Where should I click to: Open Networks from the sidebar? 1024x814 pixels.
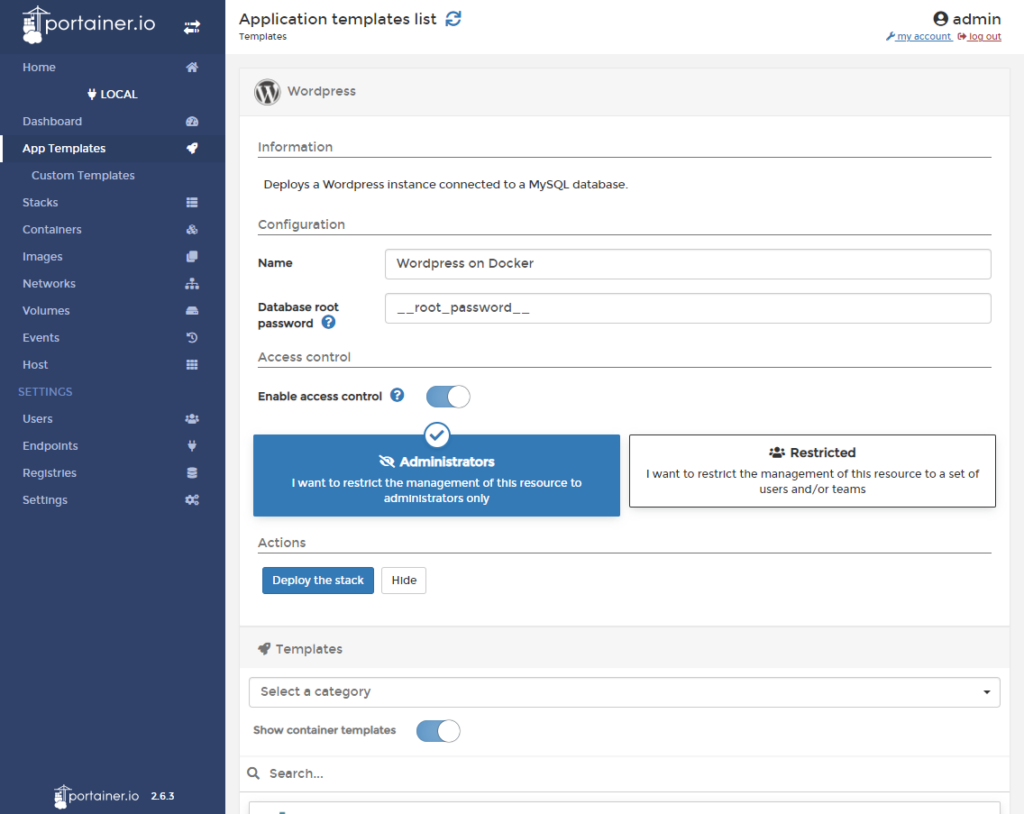click(x=49, y=284)
